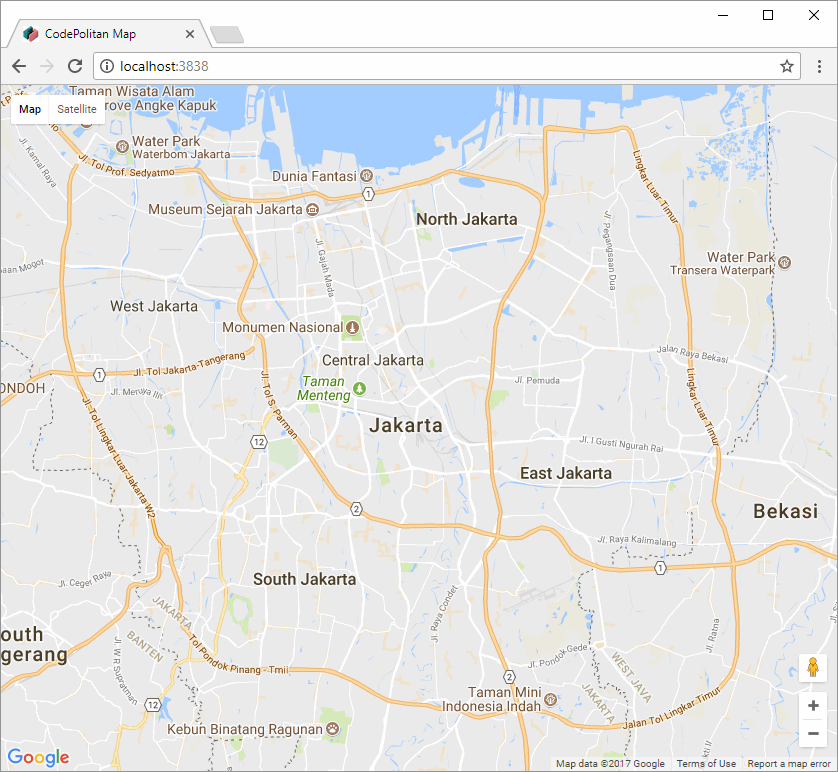Reload the page with refresh icon
The width and height of the screenshot is (838, 772).
[75, 66]
